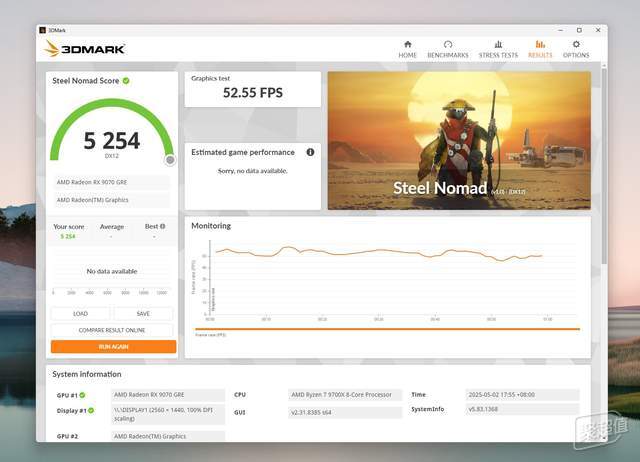Click COMPARE RESULT ONLINE

click(x=112, y=330)
